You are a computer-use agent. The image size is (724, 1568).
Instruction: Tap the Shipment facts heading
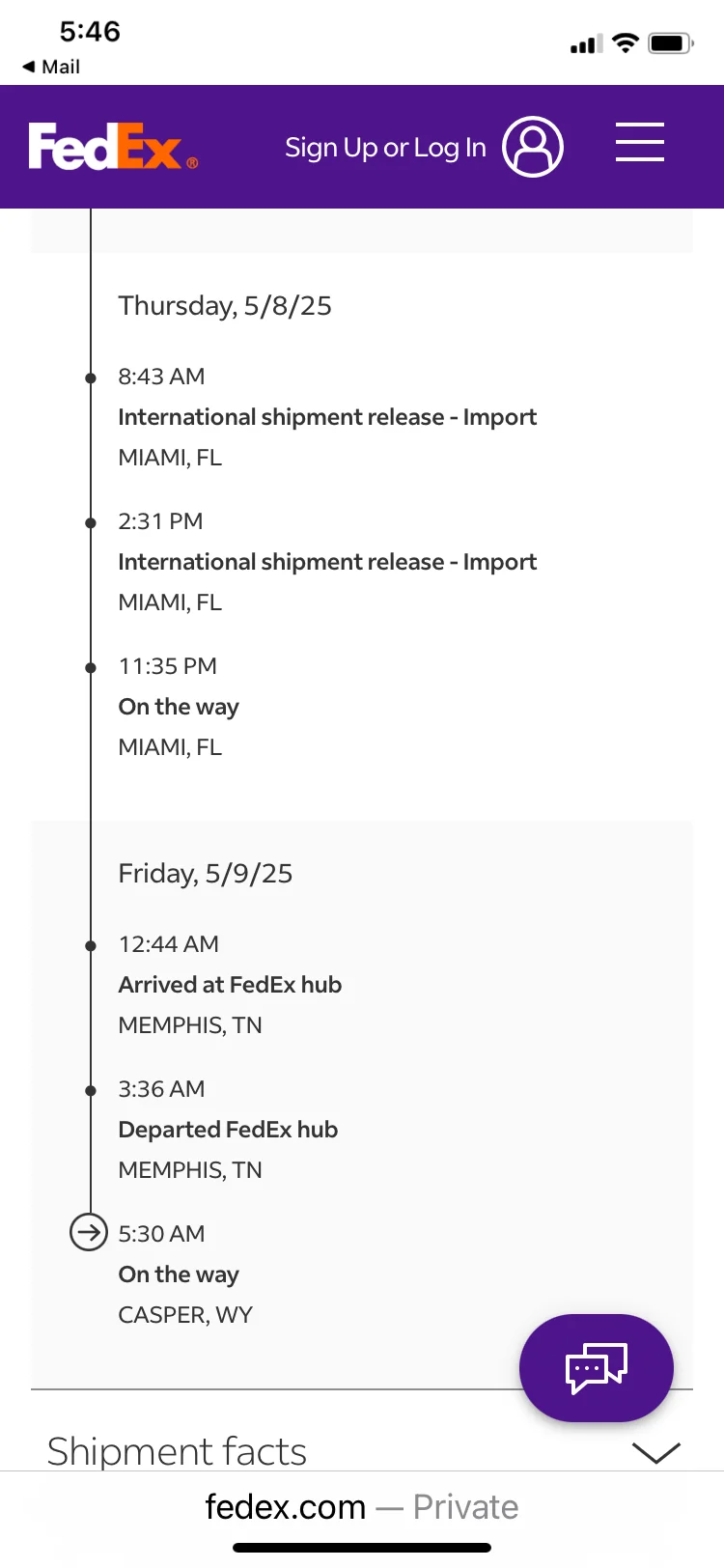[x=177, y=1452]
